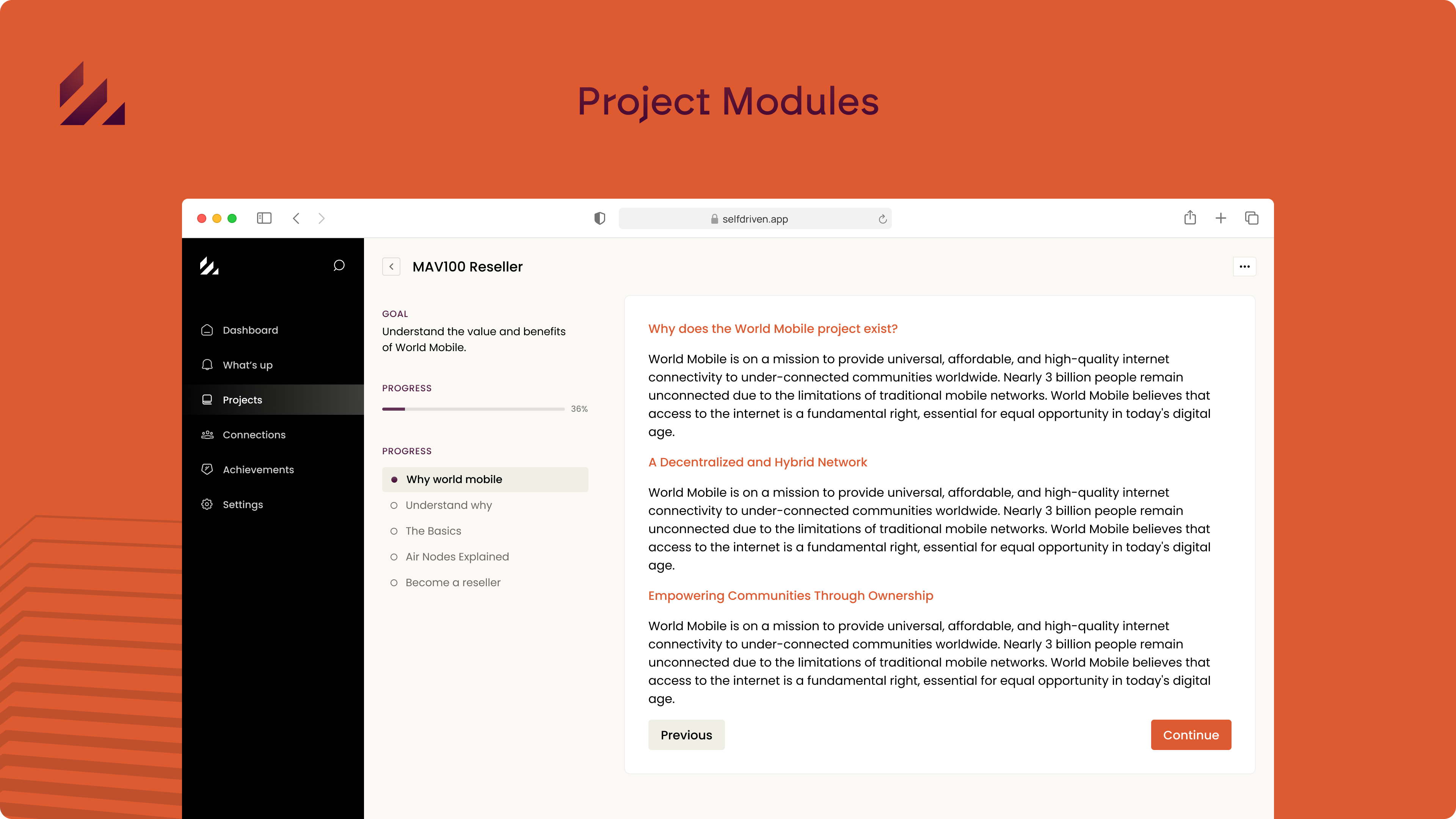Image resolution: width=1456 pixels, height=819 pixels.
Task: Go forward with the browser forward arrow
Action: coord(322,218)
